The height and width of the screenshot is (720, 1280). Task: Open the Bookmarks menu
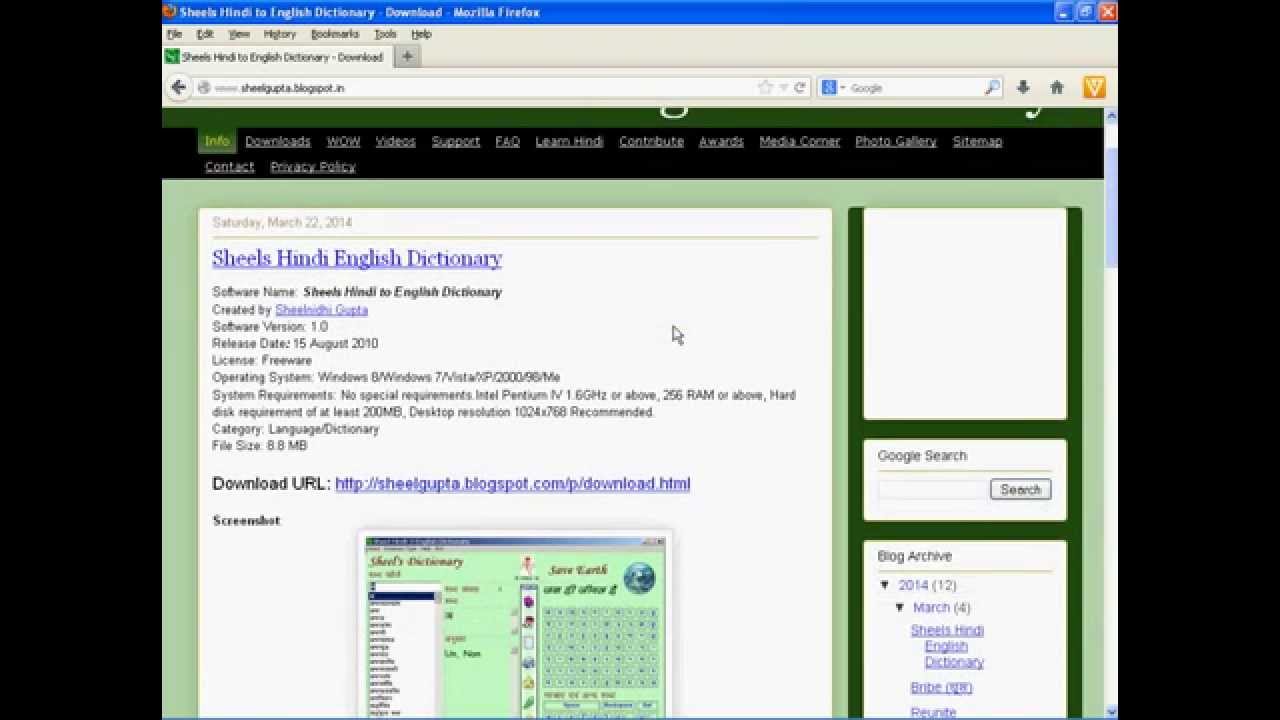pyautogui.click(x=335, y=34)
